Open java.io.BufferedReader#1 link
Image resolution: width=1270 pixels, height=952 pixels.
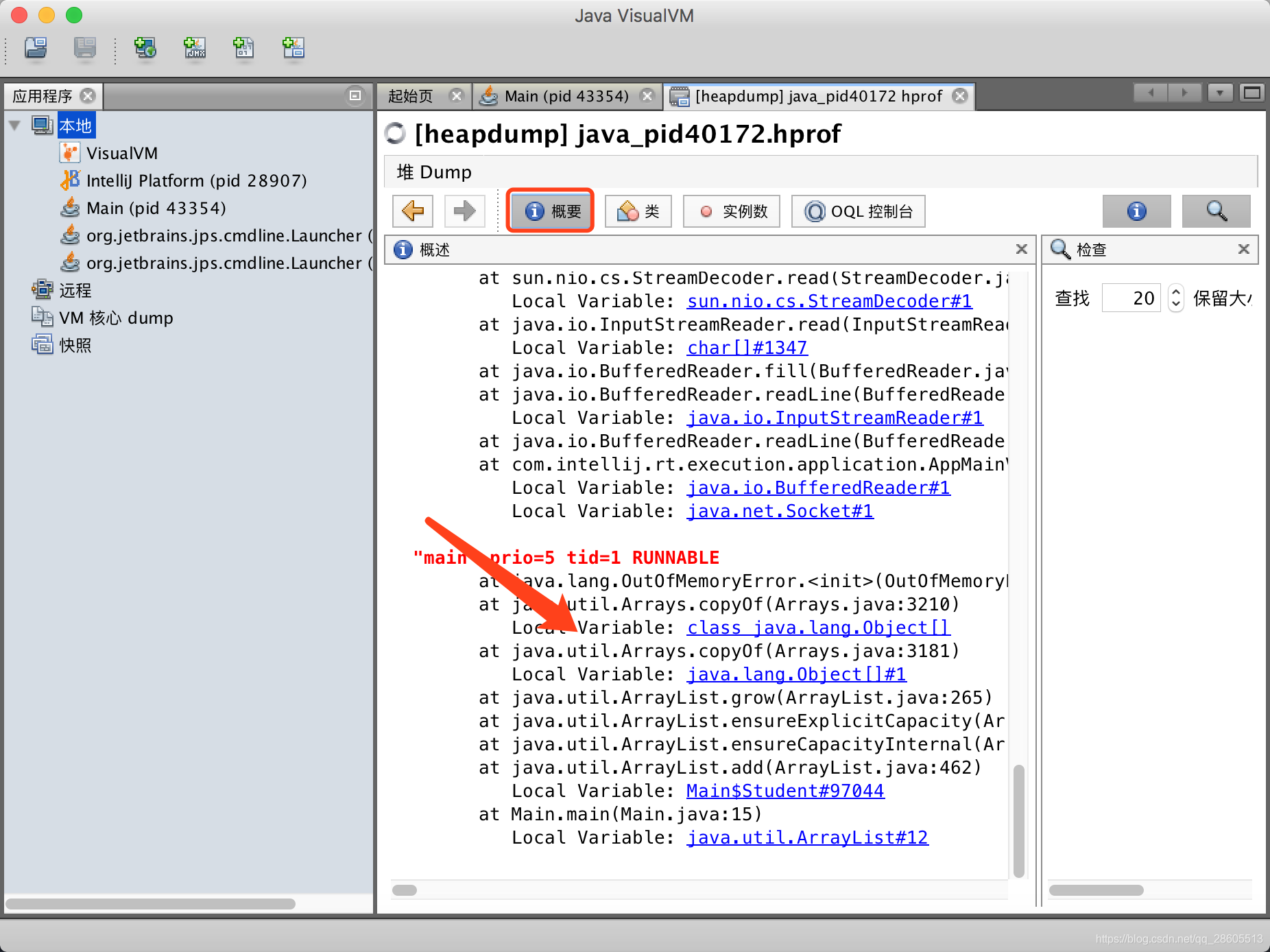tap(819, 488)
